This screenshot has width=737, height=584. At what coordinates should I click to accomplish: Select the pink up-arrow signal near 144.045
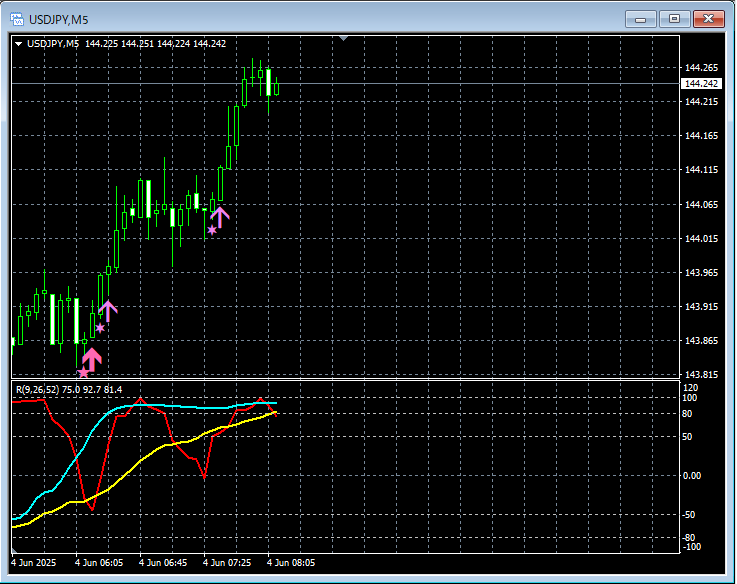220,217
